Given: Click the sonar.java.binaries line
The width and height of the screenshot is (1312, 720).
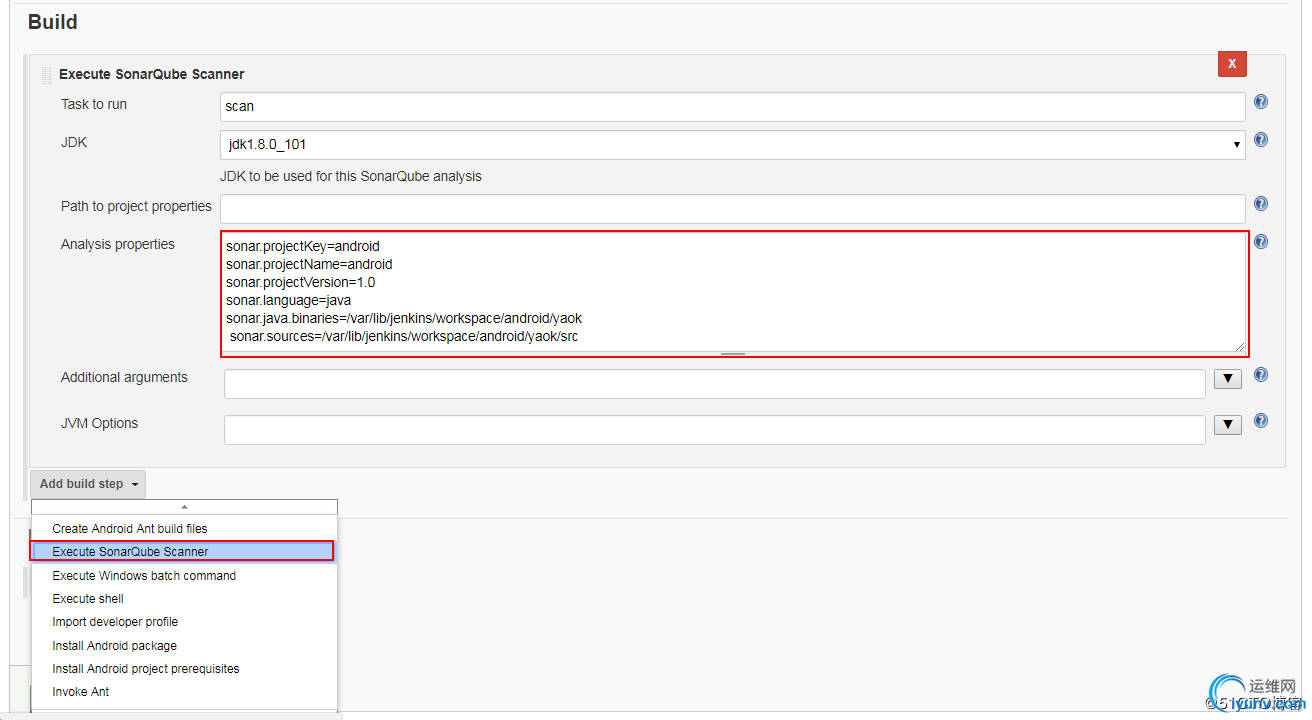Looking at the screenshot, I should pyautogui.click(x=404, y=318).
